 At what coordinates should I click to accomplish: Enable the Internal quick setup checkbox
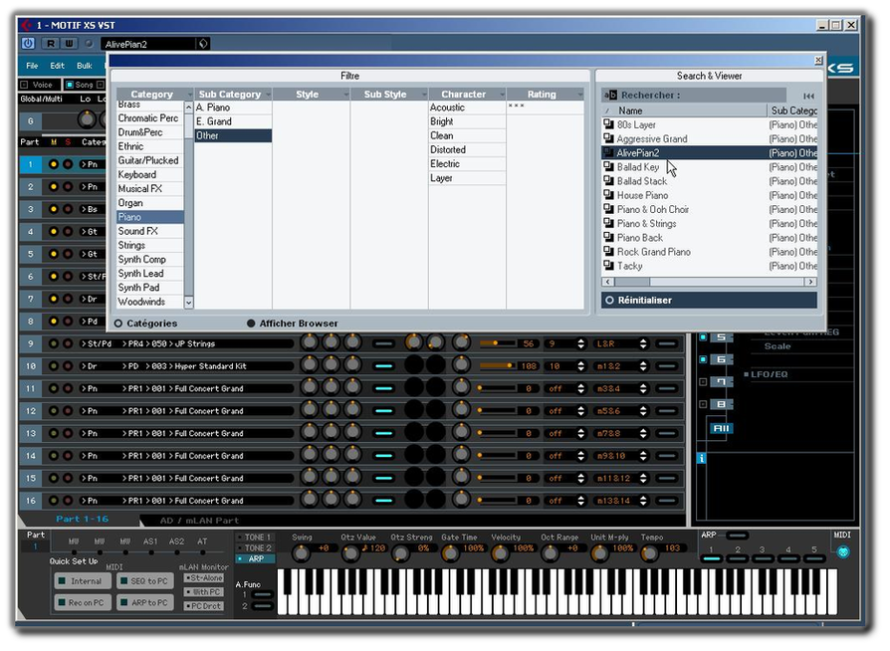point(62,581)
